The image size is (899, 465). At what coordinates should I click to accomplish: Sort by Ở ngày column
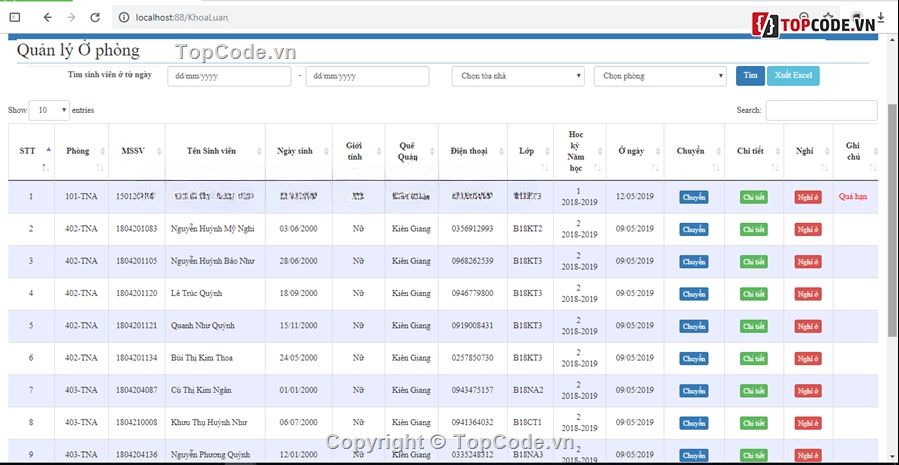pyautogui.click(x=635, y=152)
